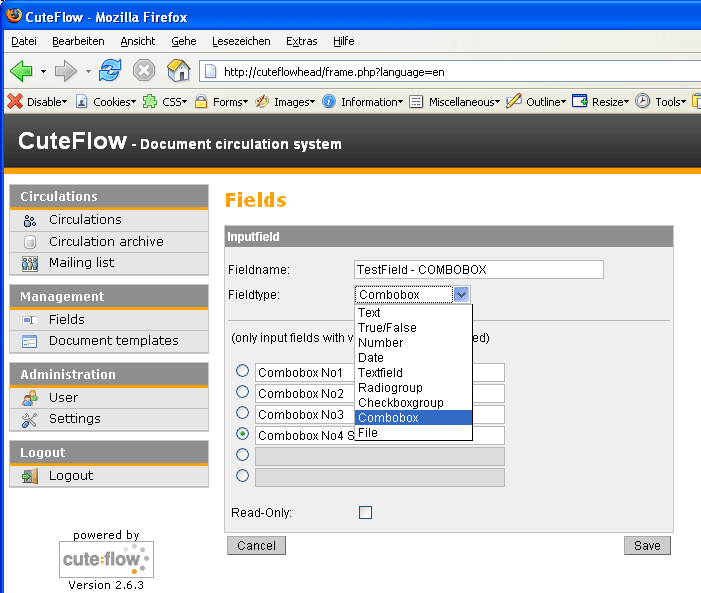This screenshot has height=593, width=701.
Task: Click the Logout link text
Action: point(71,475)
